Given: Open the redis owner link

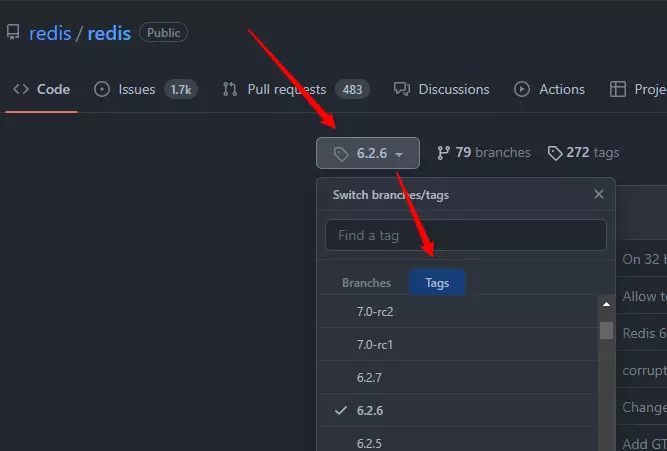Looking at the screenshot, I should click(x=49, y=33).
